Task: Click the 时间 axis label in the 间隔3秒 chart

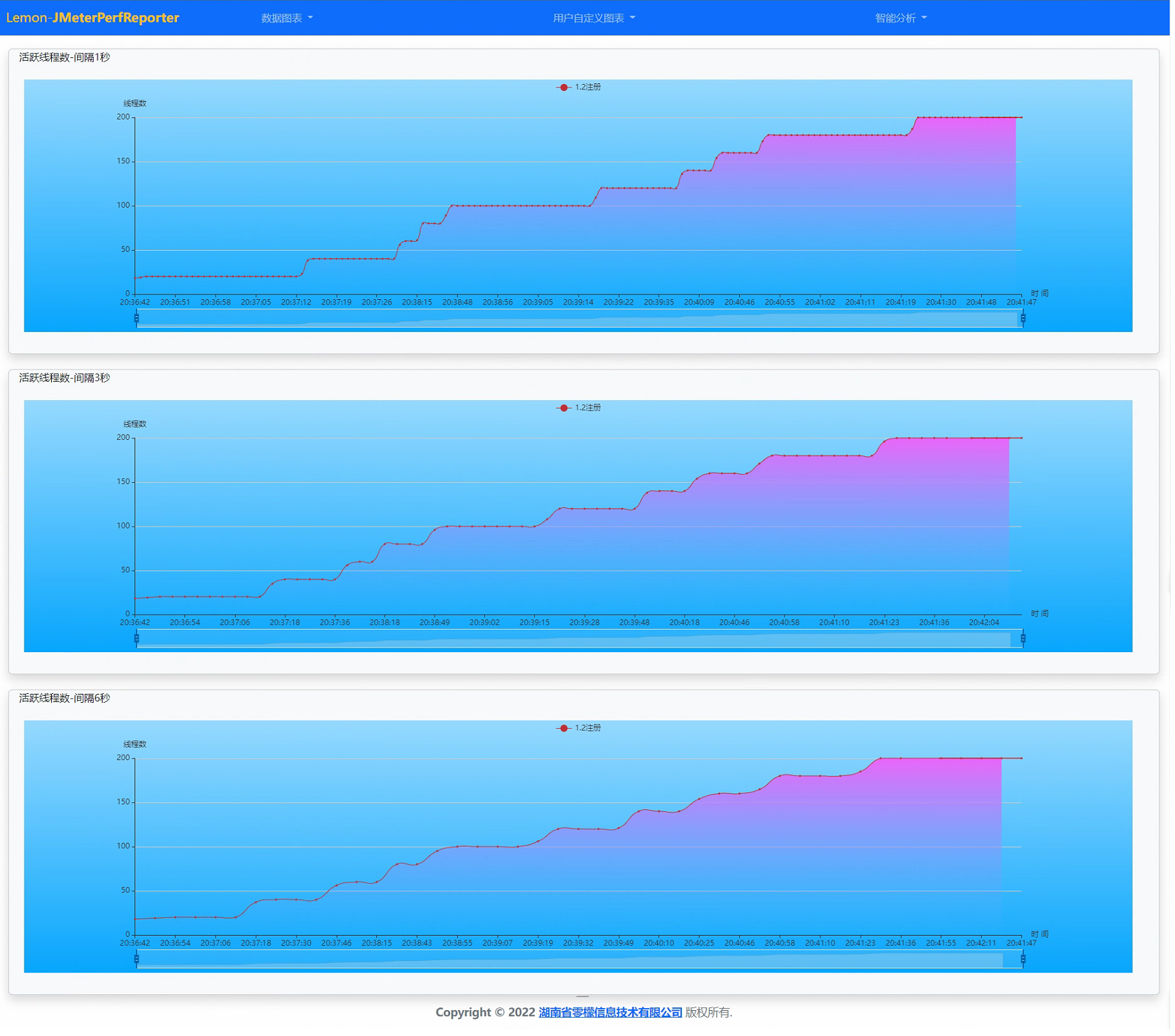Action: coord(1039,614)
